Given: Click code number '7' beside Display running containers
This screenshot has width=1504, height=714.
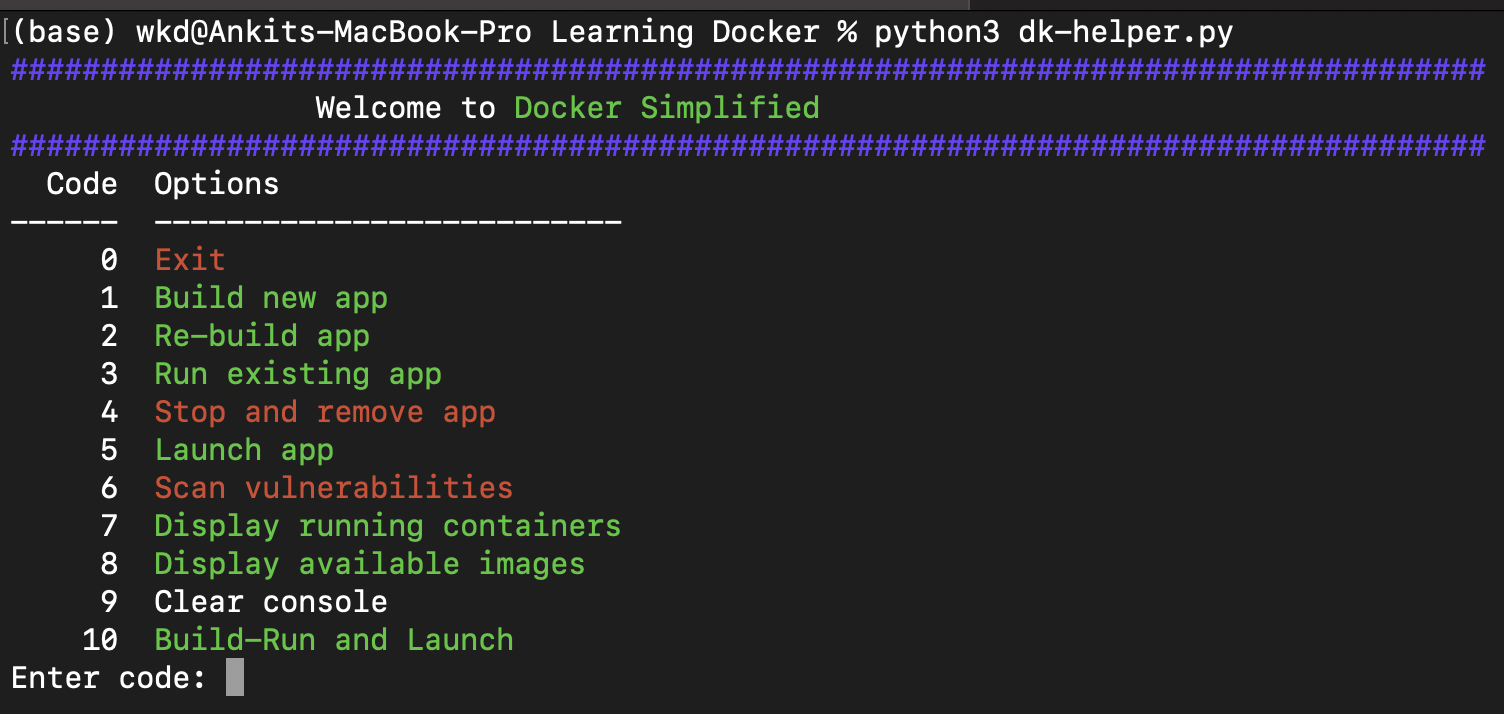Looking at the screenshot, I should [109, 526].
